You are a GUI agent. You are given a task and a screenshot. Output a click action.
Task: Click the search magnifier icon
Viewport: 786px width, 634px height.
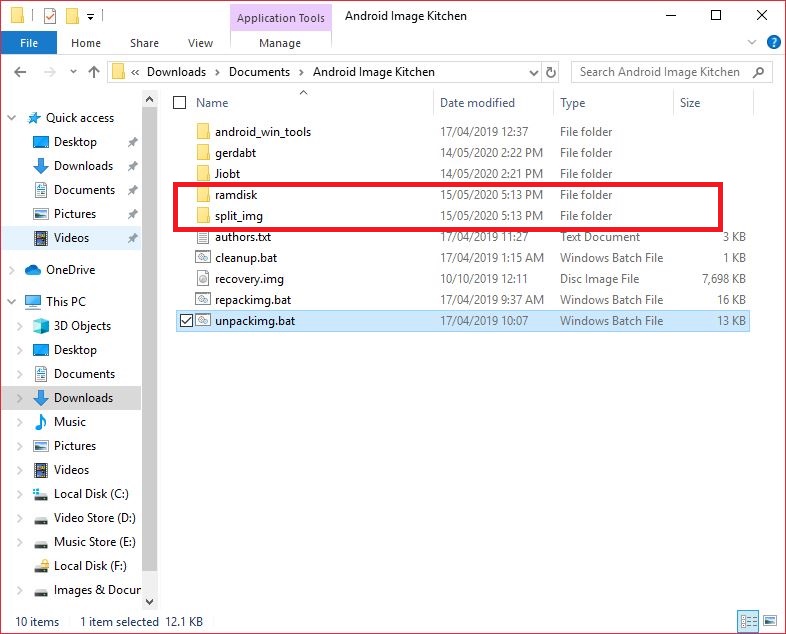point(758,72)
